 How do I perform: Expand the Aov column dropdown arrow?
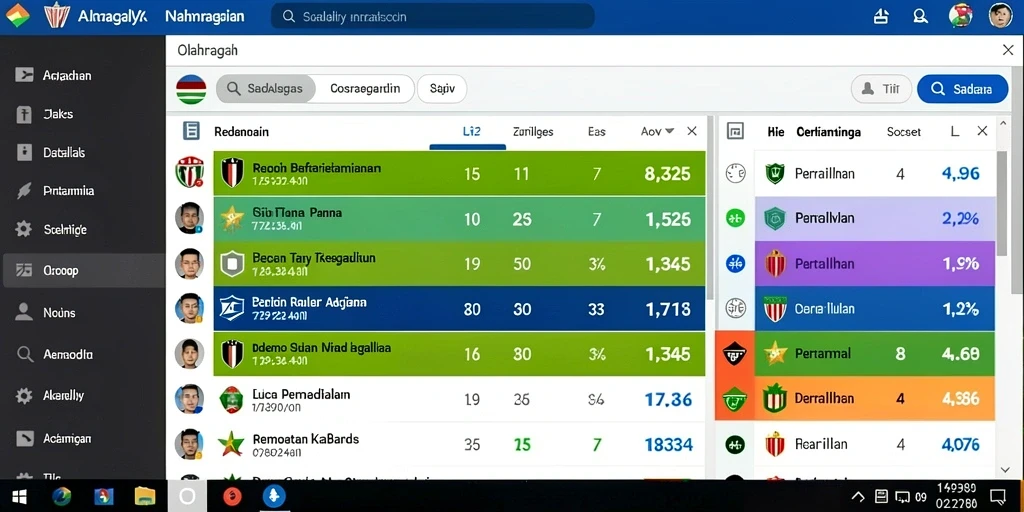[x=669, y=131]
